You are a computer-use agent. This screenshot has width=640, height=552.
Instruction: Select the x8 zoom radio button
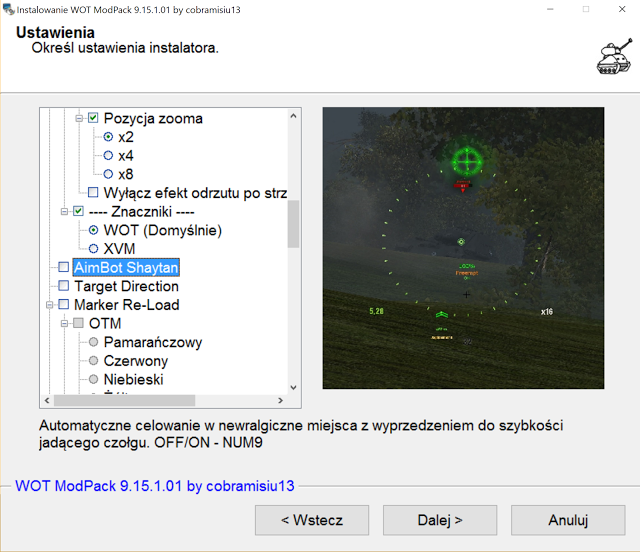pos(108,174)
